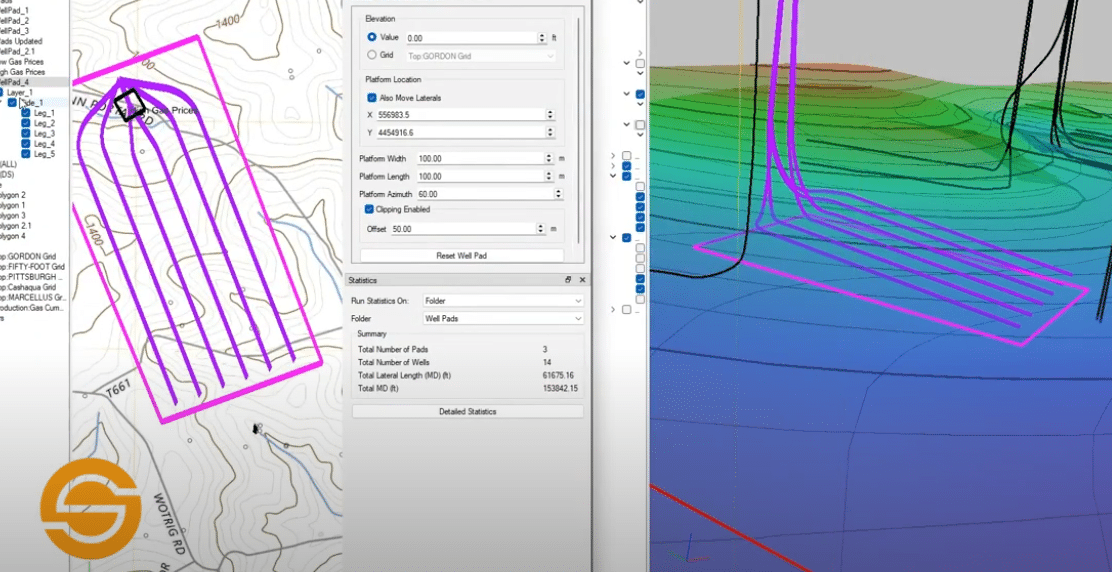
Task: Select WellPad_3 in the tree
Action: [14, 31]
